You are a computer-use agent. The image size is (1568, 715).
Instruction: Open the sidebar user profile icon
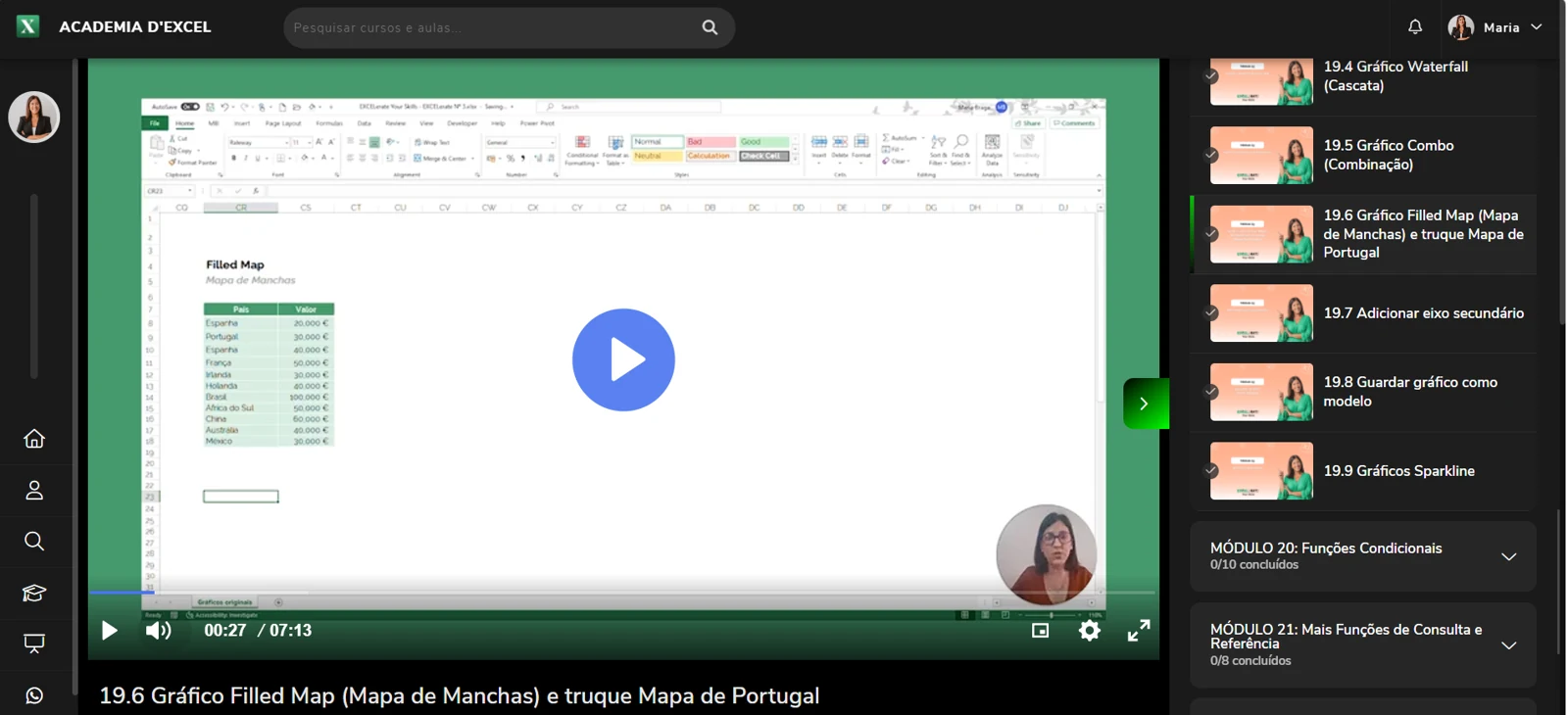pyautogui.click(x=34, y=490)
